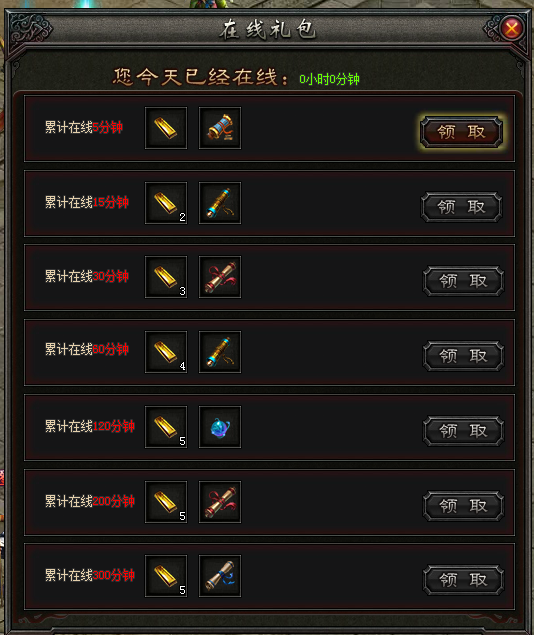This screenshot has height=635, width=534.
Task: Click the blue ribbon scroll in 300分钟 row
Action: (220, 576)
